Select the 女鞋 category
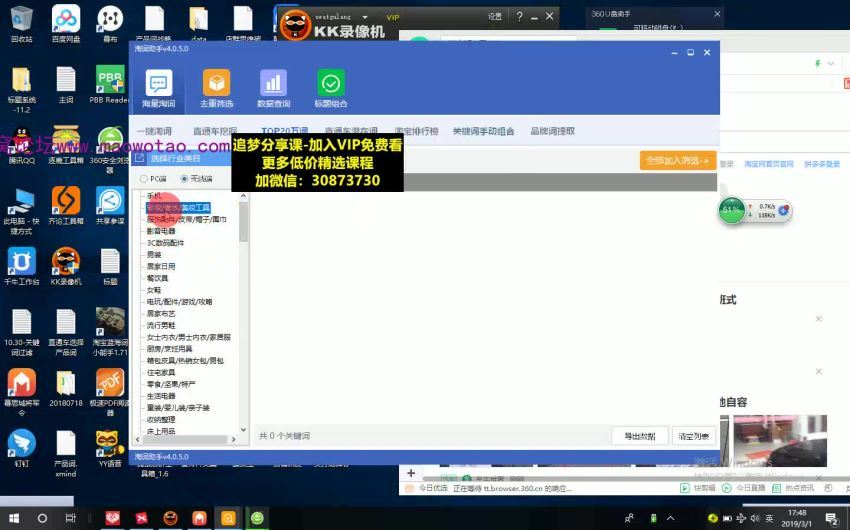850x530 pixels. click(x=154, y=290)
